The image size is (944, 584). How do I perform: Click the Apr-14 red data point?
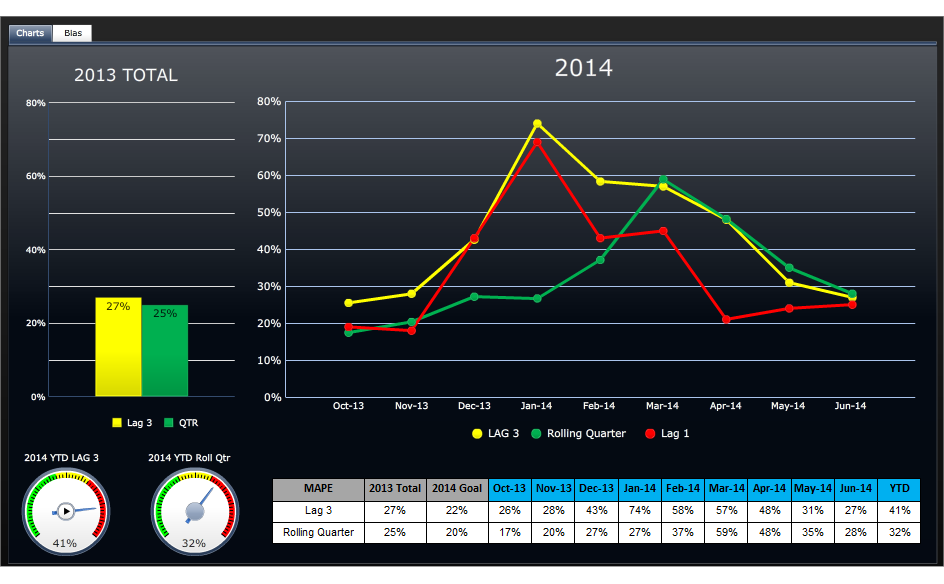tap(724, 319)
